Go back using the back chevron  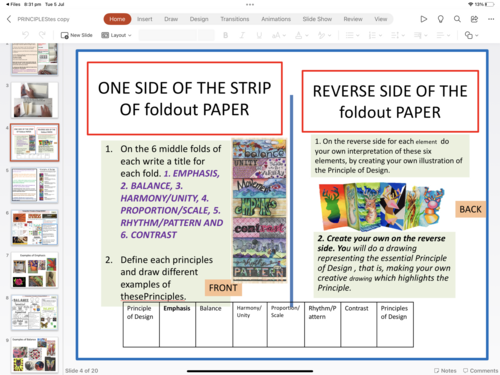pyautogui.click(x=9, y=19)
